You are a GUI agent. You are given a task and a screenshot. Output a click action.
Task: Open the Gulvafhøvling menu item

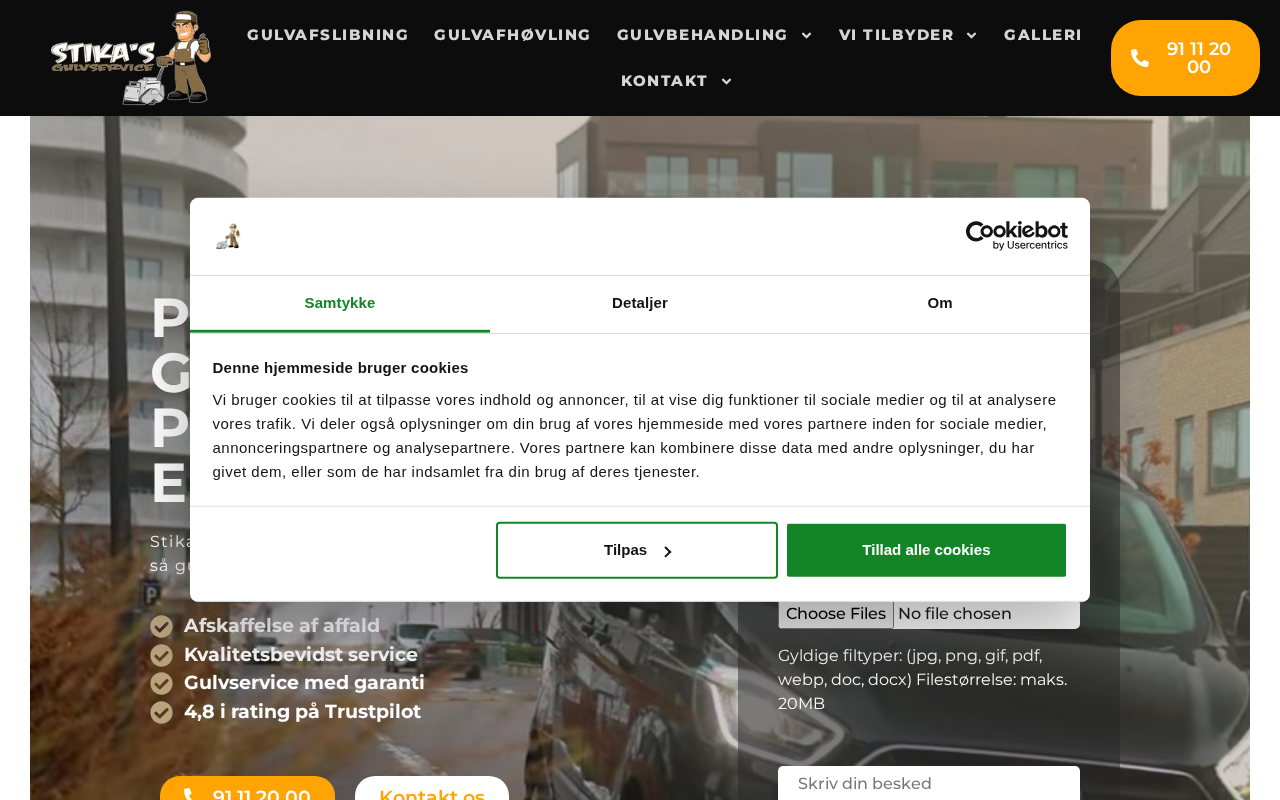(513, 35)
